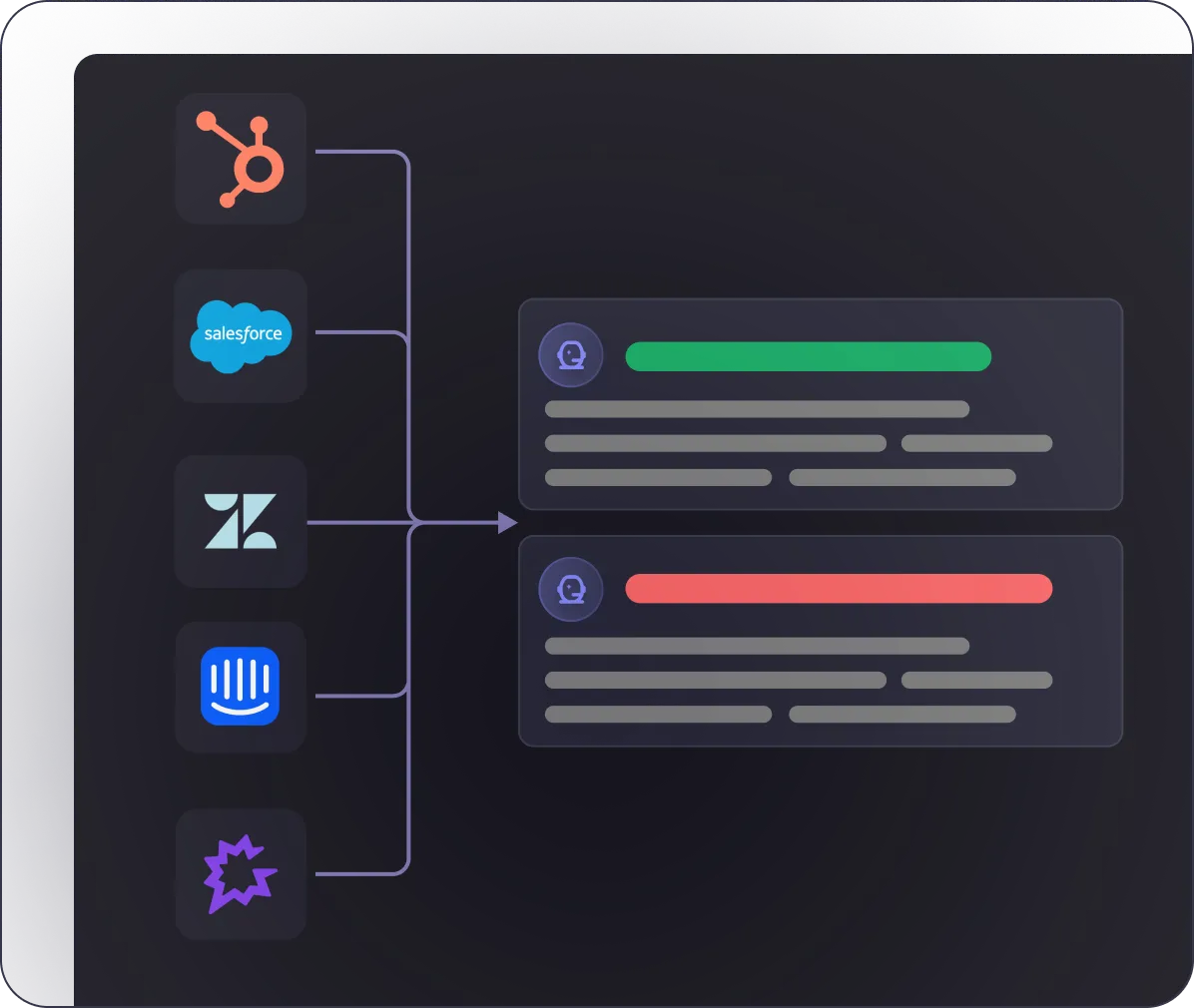Toggle the green status indicator bar
This screenshot has width=1194, height=1008.
click(808, 356)
